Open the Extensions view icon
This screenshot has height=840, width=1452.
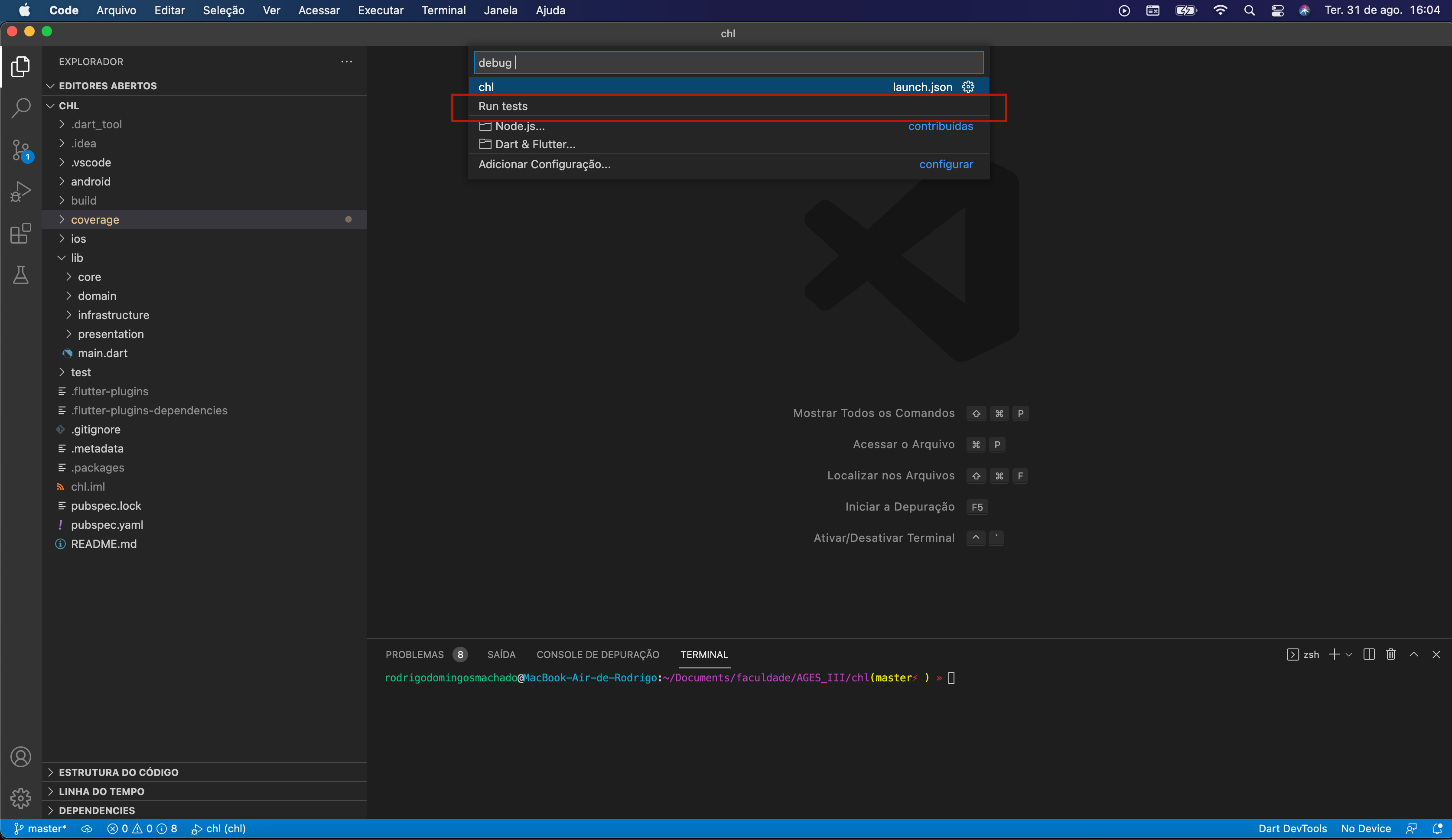pyautogui.click(x=21, y=233)
